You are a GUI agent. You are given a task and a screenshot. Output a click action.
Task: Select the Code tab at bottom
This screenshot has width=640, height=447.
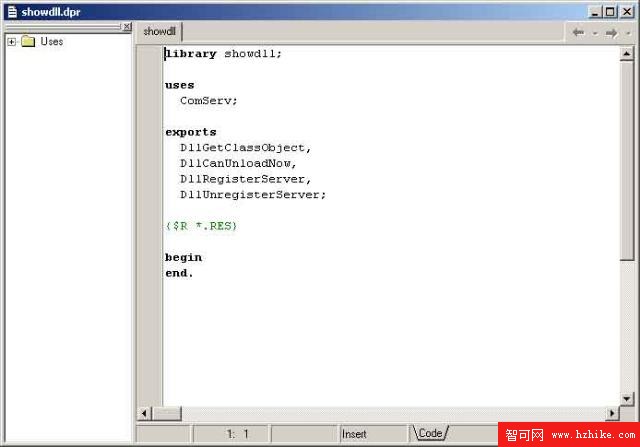point(430,433)
